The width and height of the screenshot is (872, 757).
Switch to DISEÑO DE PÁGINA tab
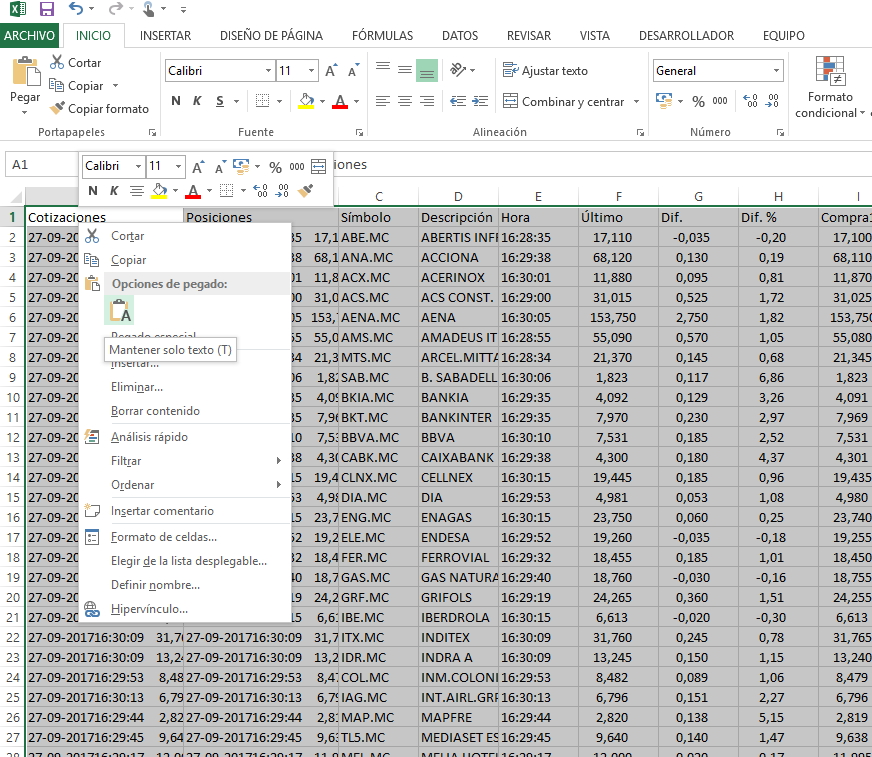click(271, 36)
